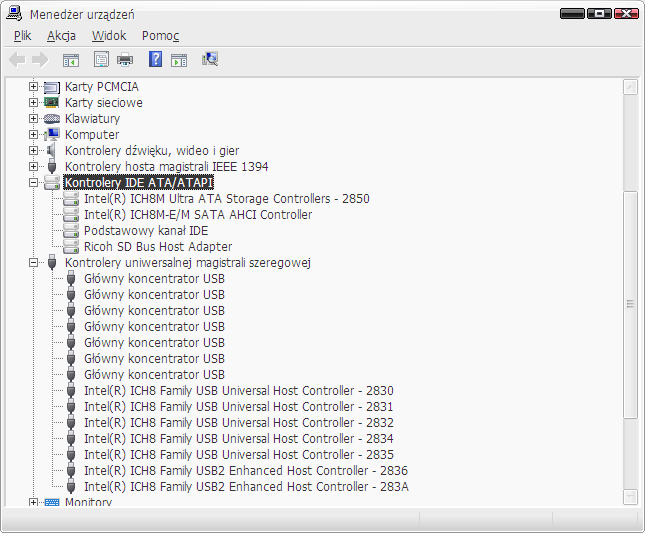
Task: Expand the Komputer node
Action: pos(33,134)
